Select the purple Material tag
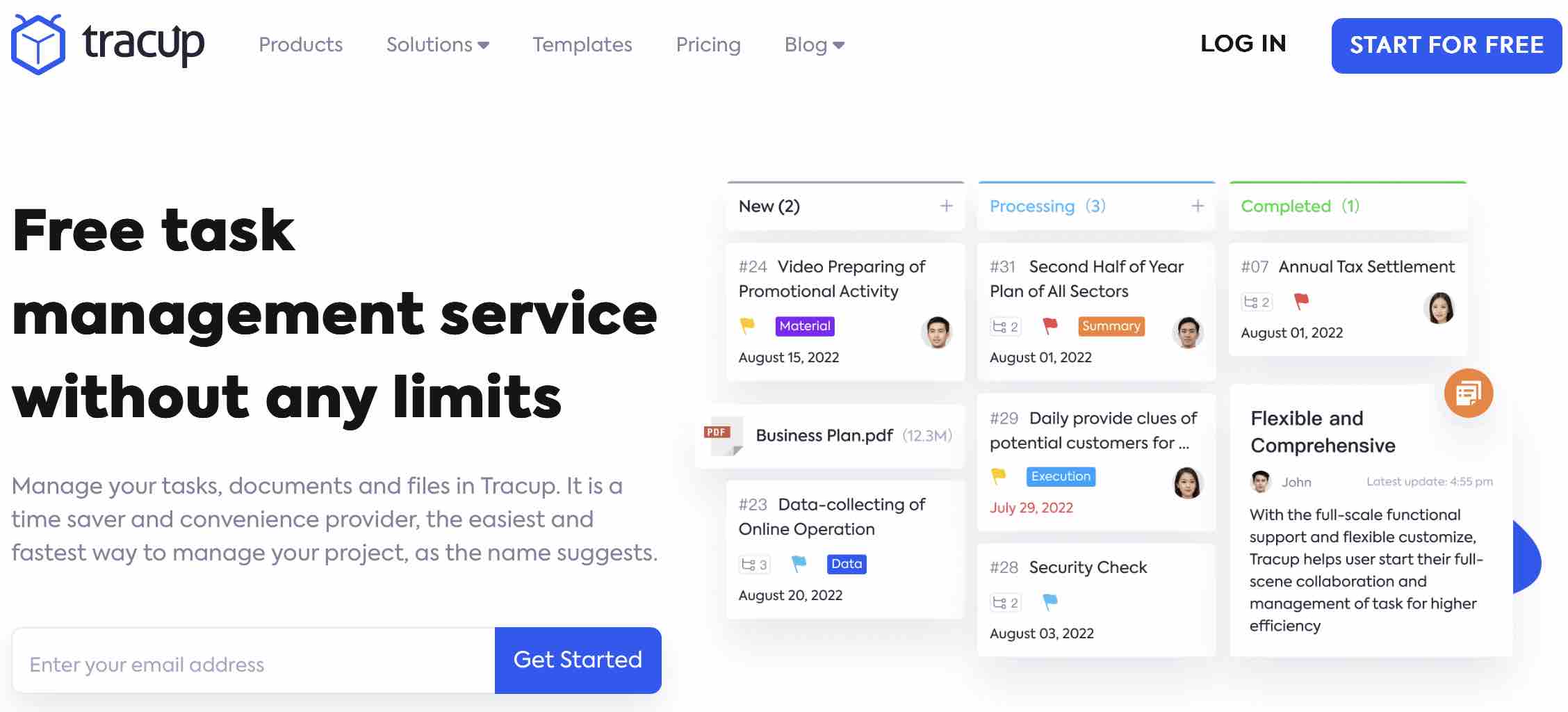This screenshot has height=712, width=1568. [805, 326]
